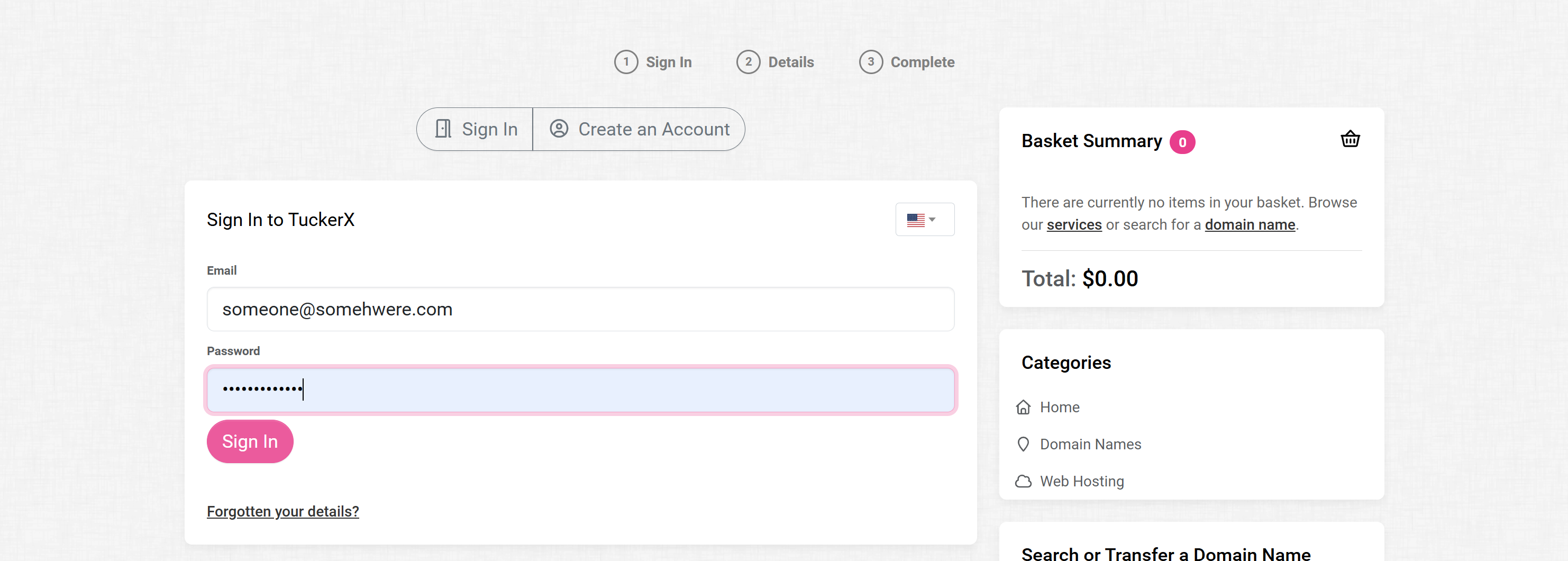Click the Complete step label
This screenshot has height=561, width=1568.
pos(922,62)
